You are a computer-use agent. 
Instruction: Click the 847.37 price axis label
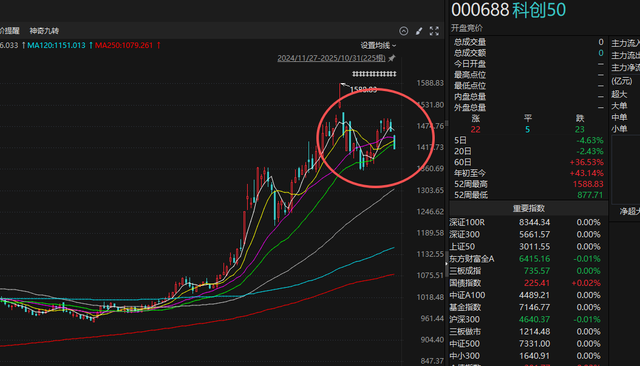[432, 361]
